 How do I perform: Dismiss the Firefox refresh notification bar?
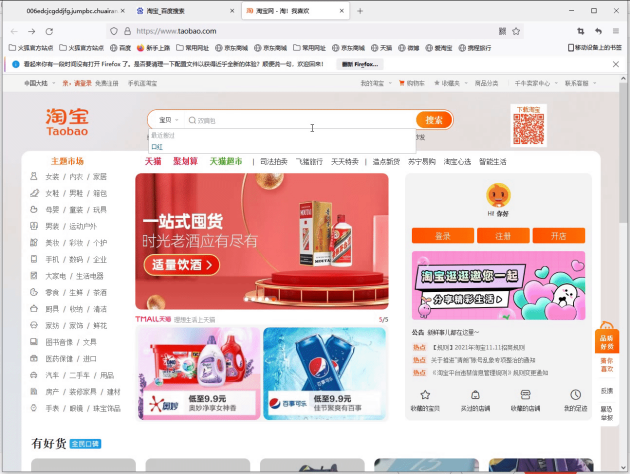click(x=616, y=64)
